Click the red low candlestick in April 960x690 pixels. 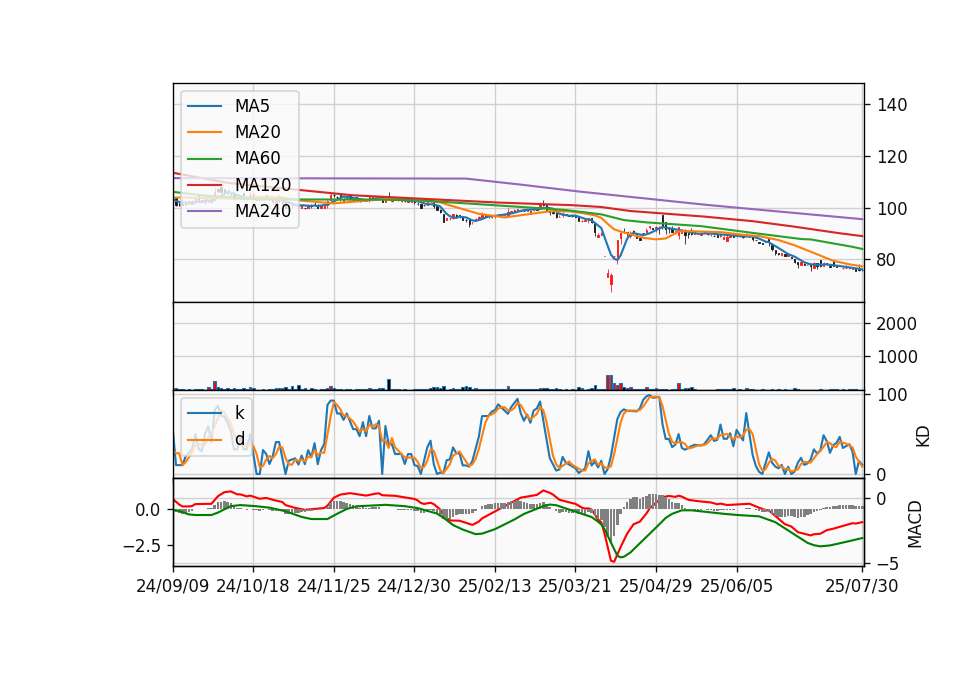click(611, 281)
